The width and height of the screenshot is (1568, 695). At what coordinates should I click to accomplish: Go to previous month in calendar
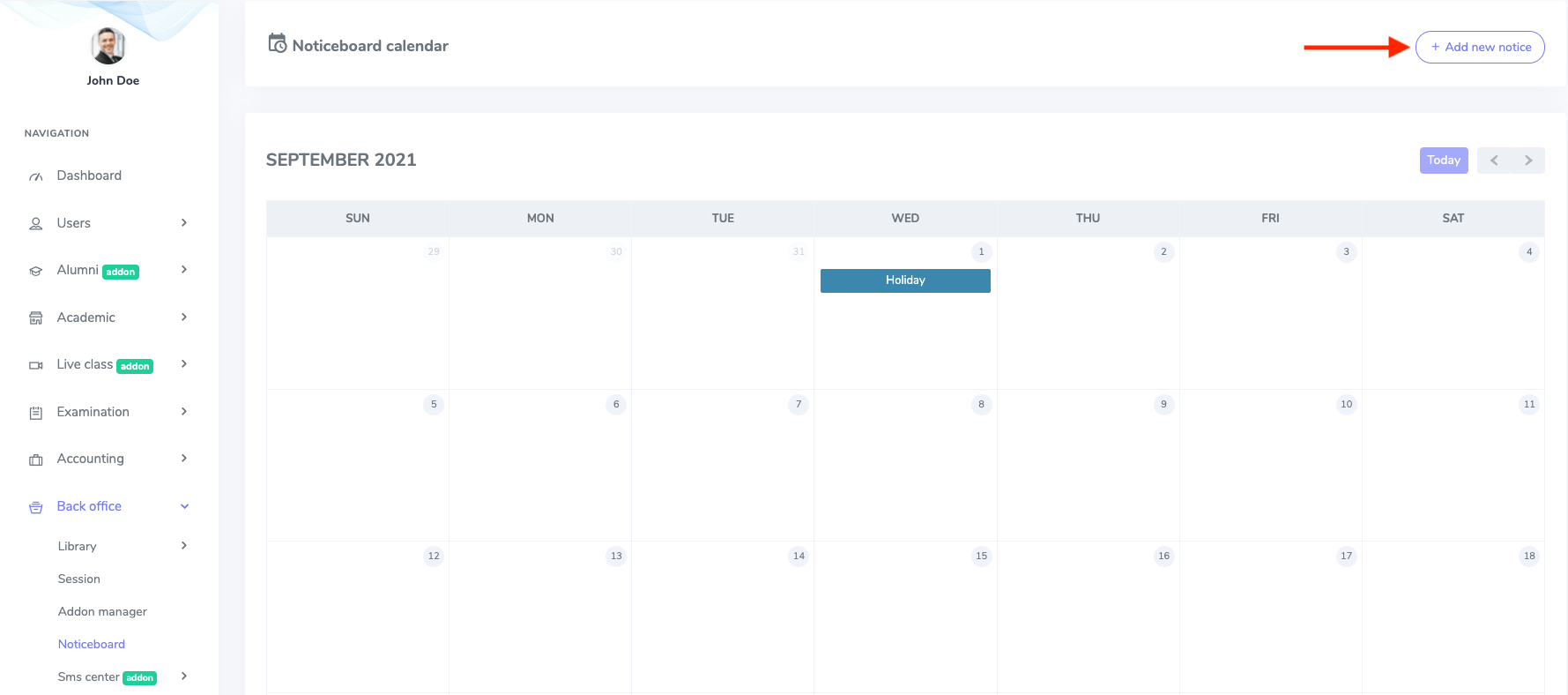(1494, 161)
